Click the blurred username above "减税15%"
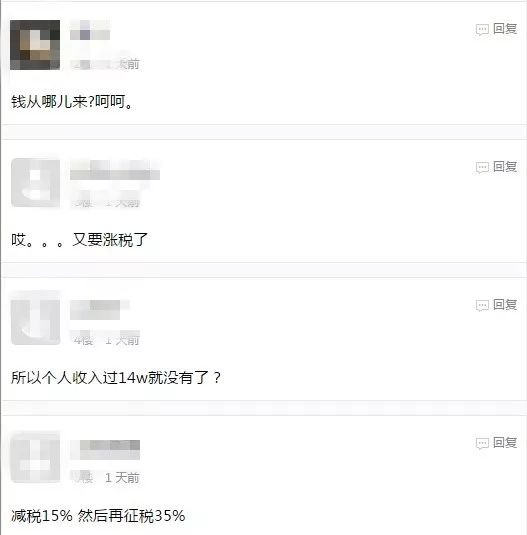This screenshot has width=527, height=535. pyautogui.click(x=105, y=449)
